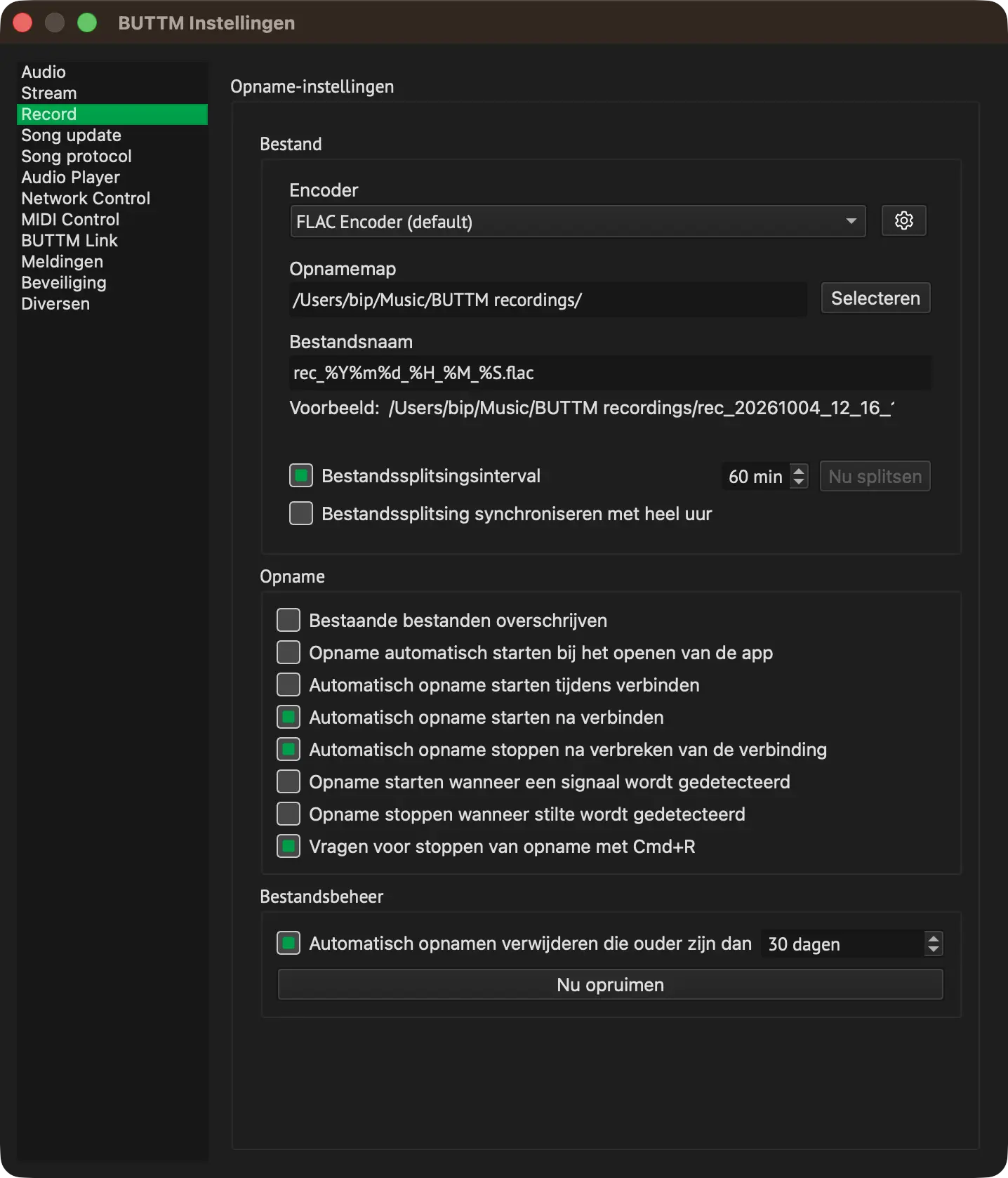This screenshot has width=1008, height=1178.
Task: Select Record in the settings sidebar
Action: pos(112,114)
